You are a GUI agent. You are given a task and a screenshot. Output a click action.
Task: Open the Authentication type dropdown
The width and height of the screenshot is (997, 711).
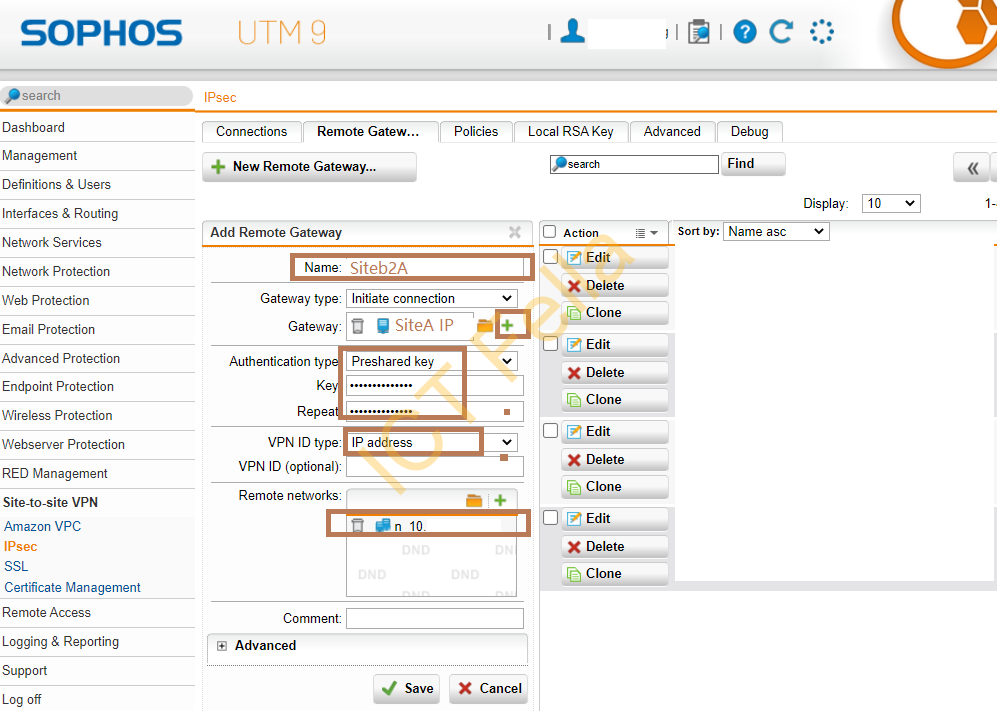click(x=432, y=361)
